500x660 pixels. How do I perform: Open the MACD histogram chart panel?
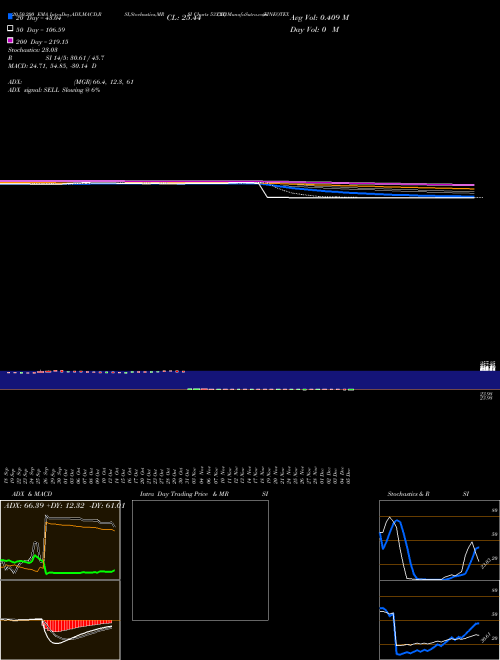60,620
